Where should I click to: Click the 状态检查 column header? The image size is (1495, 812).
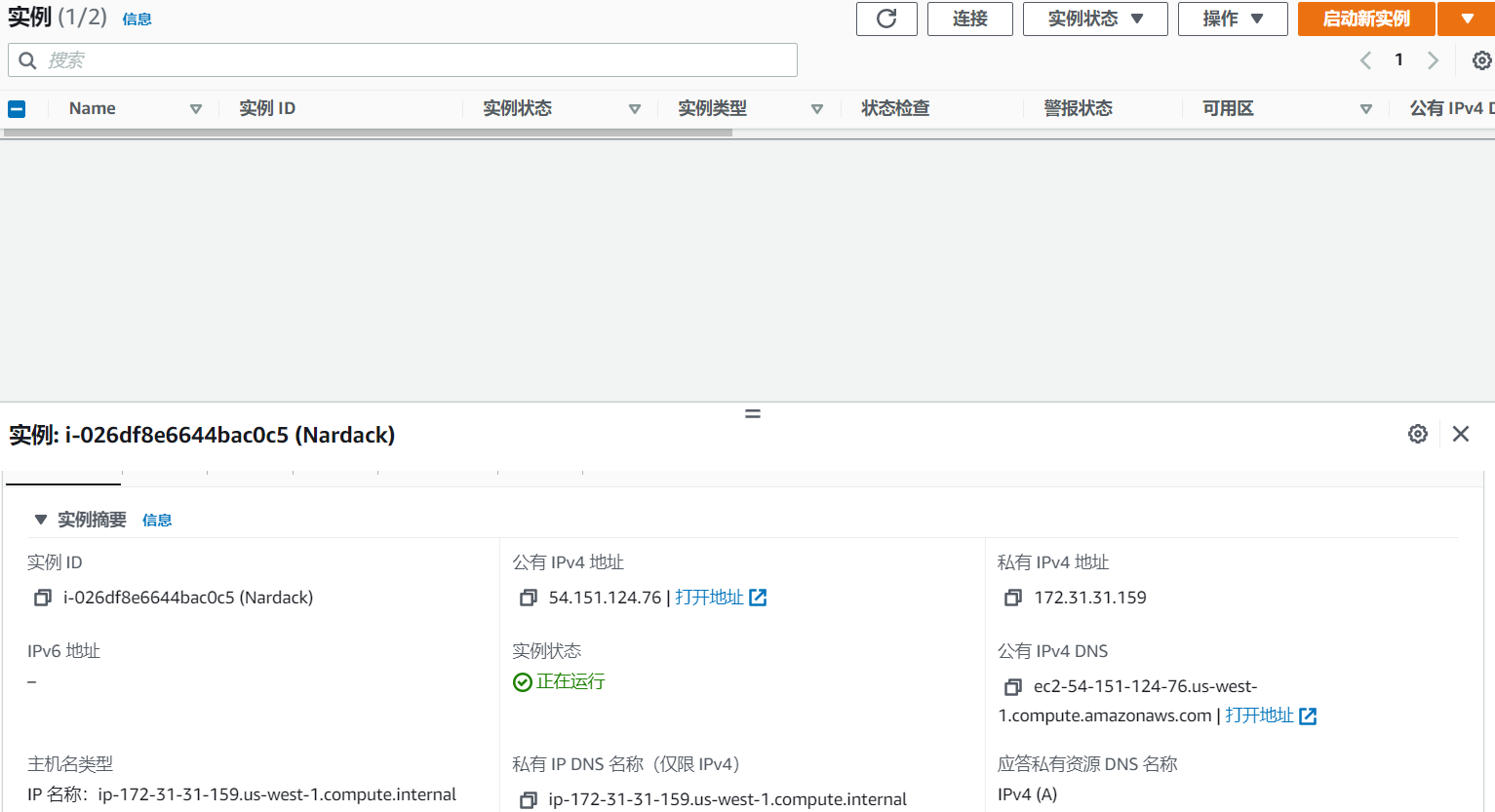895,108
